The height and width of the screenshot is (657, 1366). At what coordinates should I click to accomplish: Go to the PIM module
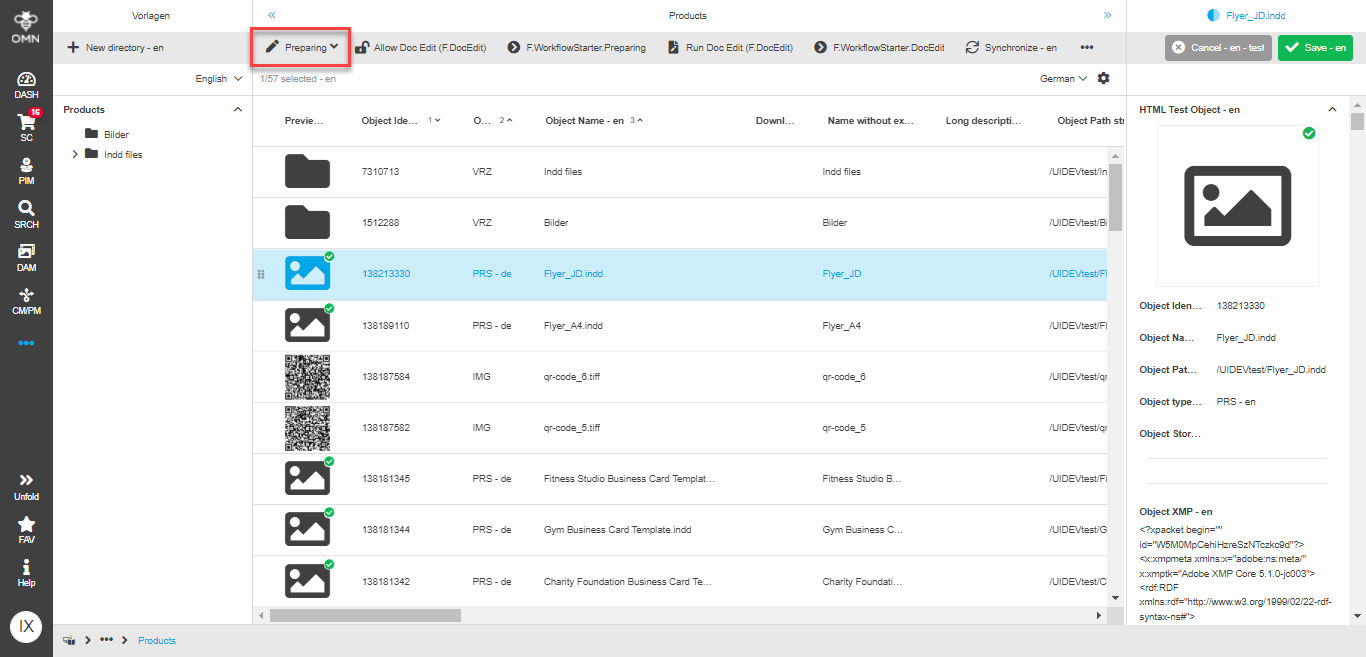[x=26, y=170]
